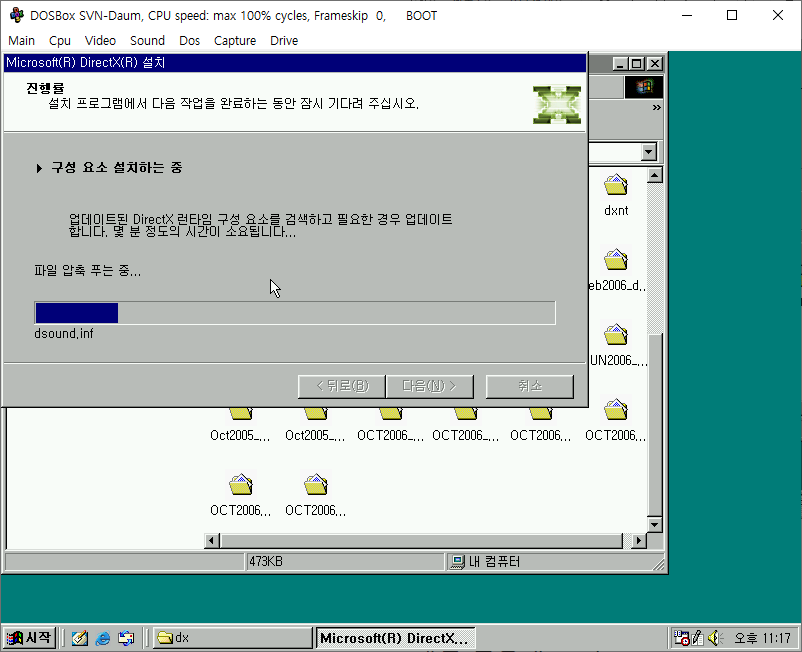The width and height of the screenshot is (802, 652).
Task: Click the Explorer vertical scrollbar up arrow
Action: tap(655, 175)
